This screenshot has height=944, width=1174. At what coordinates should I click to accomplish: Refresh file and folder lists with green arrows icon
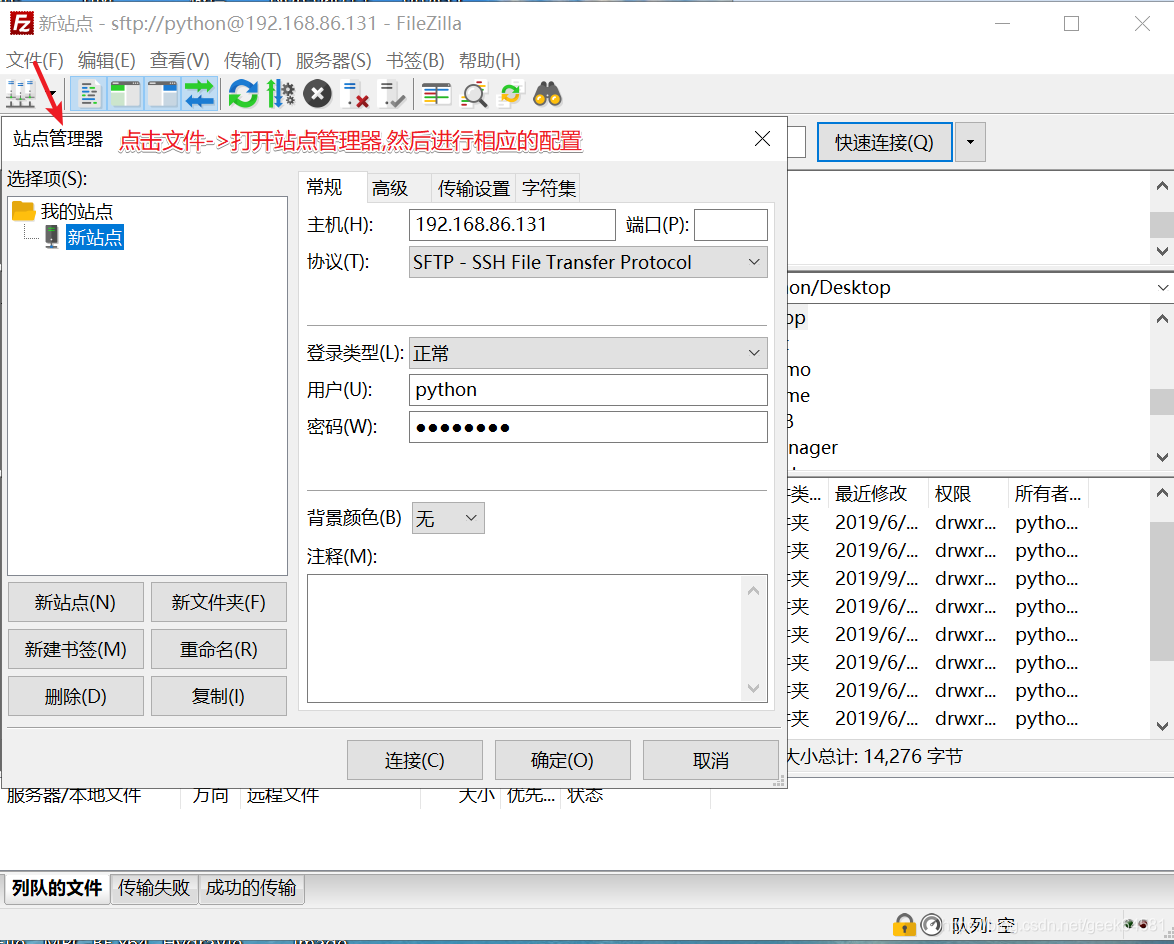click(x=243, y=93)
